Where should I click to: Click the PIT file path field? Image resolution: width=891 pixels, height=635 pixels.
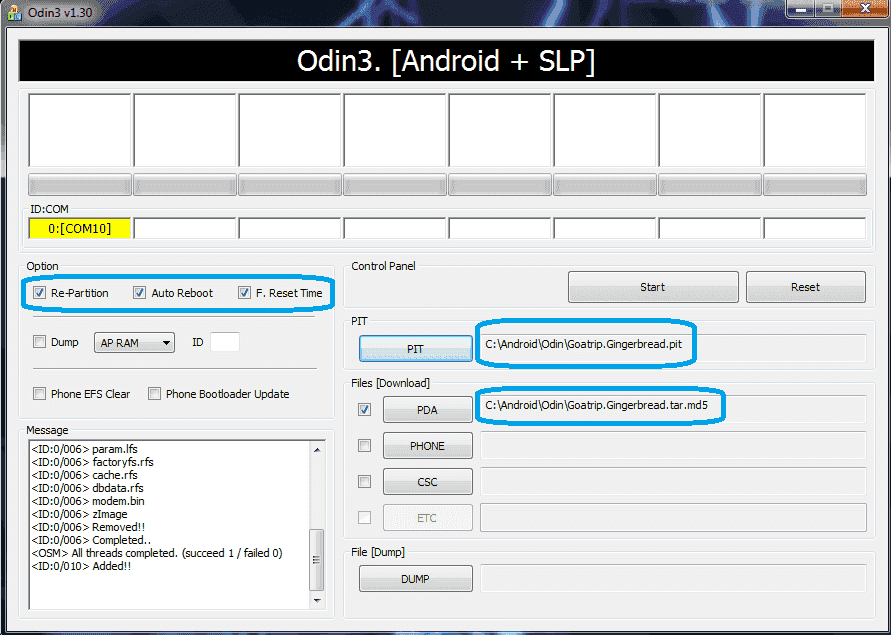(x=673, y=348)
